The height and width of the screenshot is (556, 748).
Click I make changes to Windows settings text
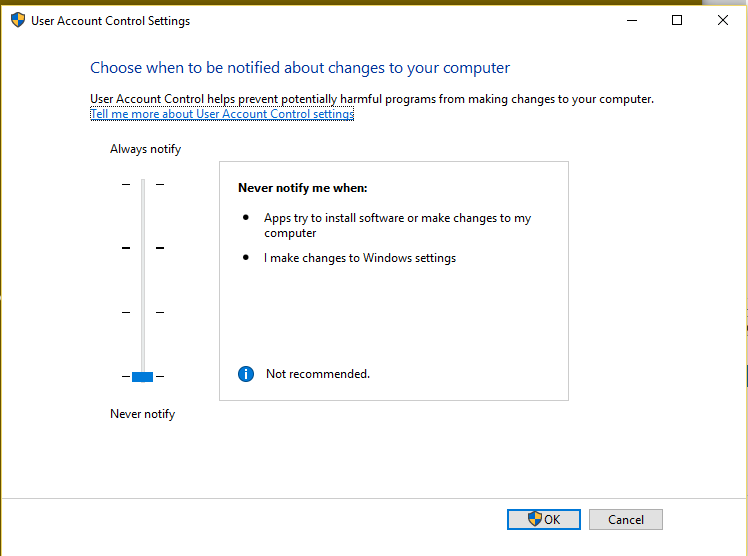[360, 258]
